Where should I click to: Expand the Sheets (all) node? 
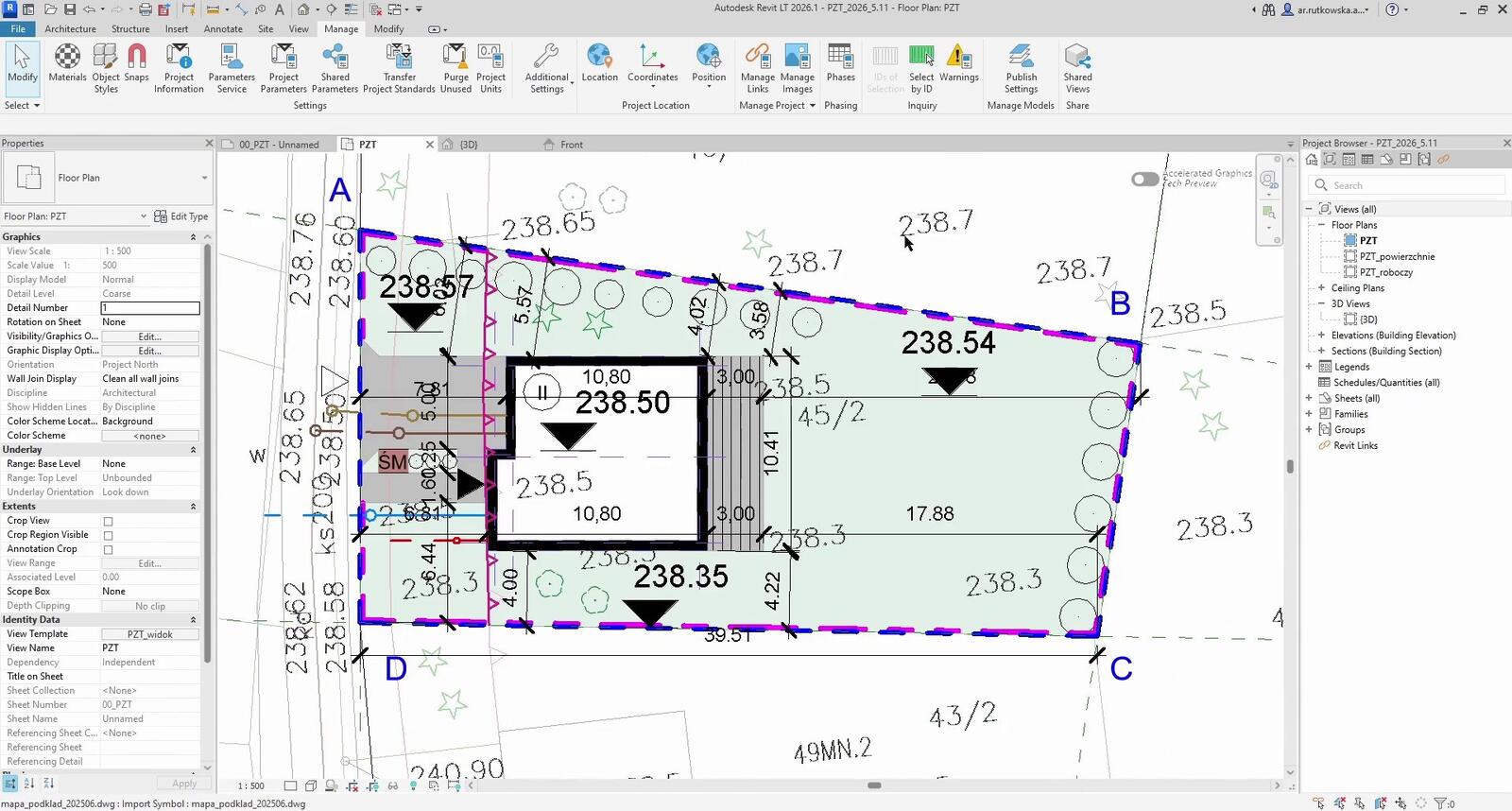(x=1309, y=398)
